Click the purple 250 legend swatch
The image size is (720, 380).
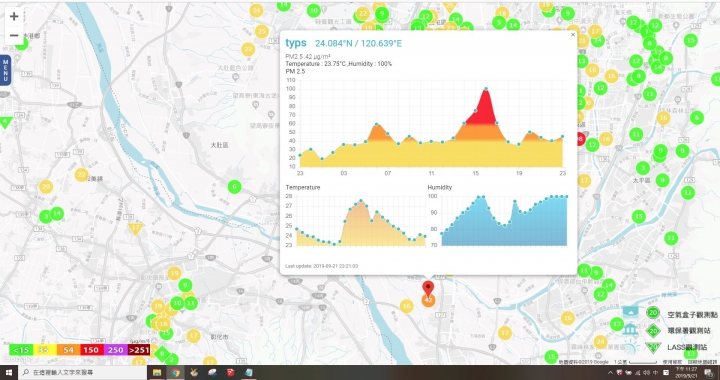[115, 350]
